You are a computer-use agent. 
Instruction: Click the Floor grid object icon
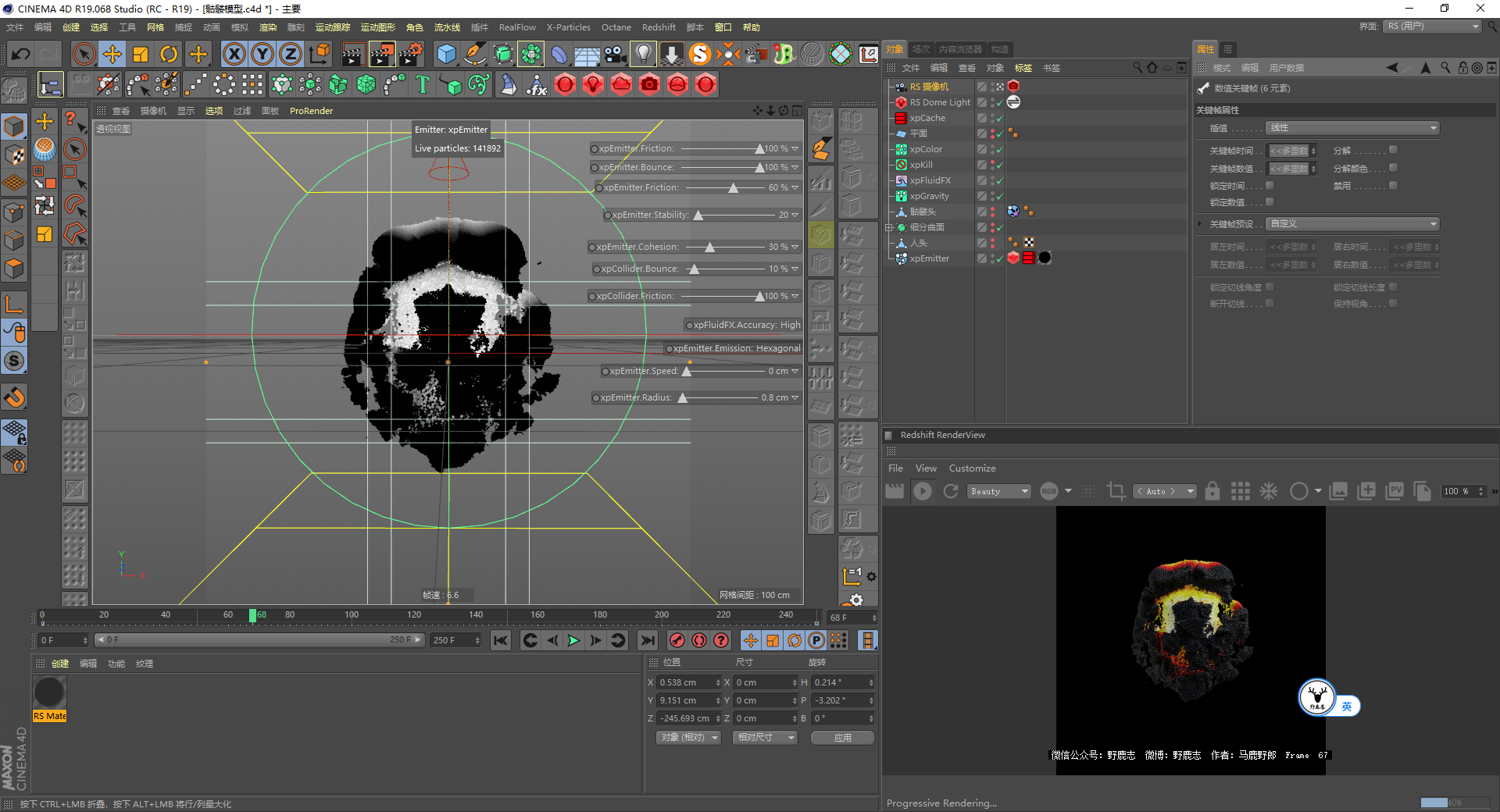[587, 54]
